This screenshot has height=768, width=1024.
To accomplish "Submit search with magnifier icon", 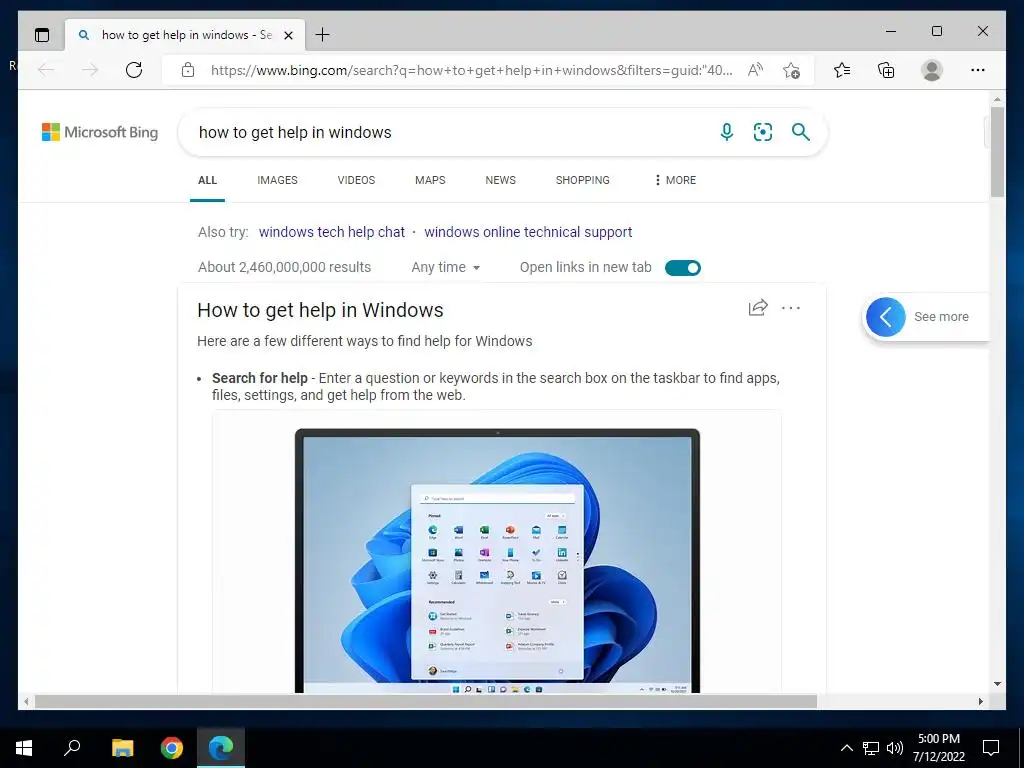I will (x=801, y=133).
